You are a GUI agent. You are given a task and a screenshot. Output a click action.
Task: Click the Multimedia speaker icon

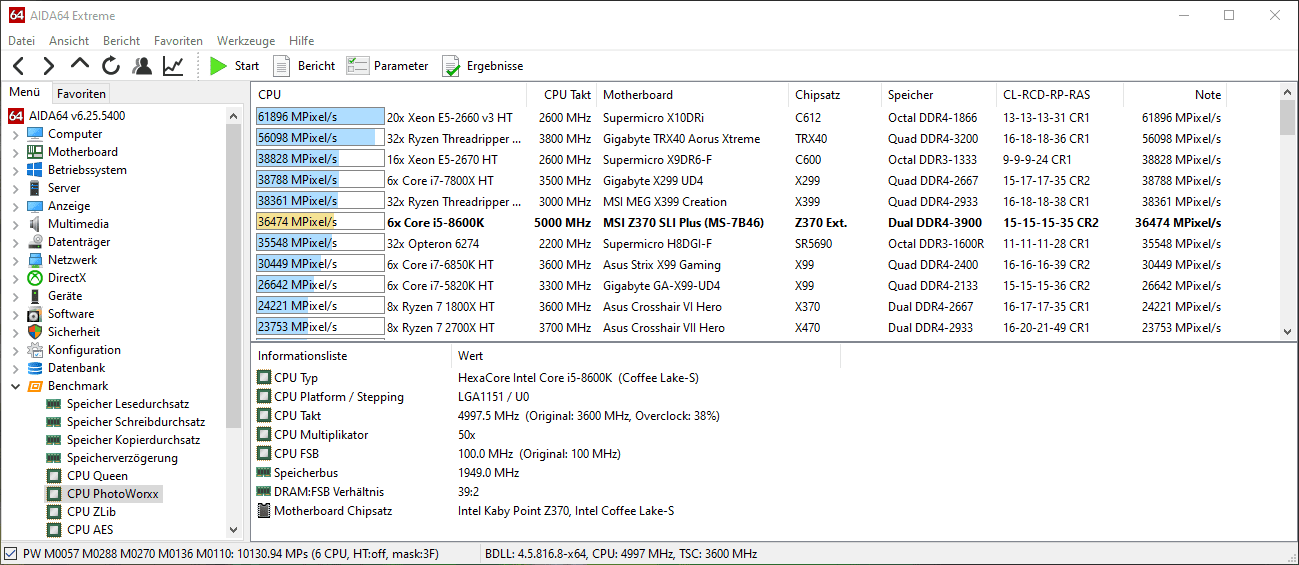[35, 224]
